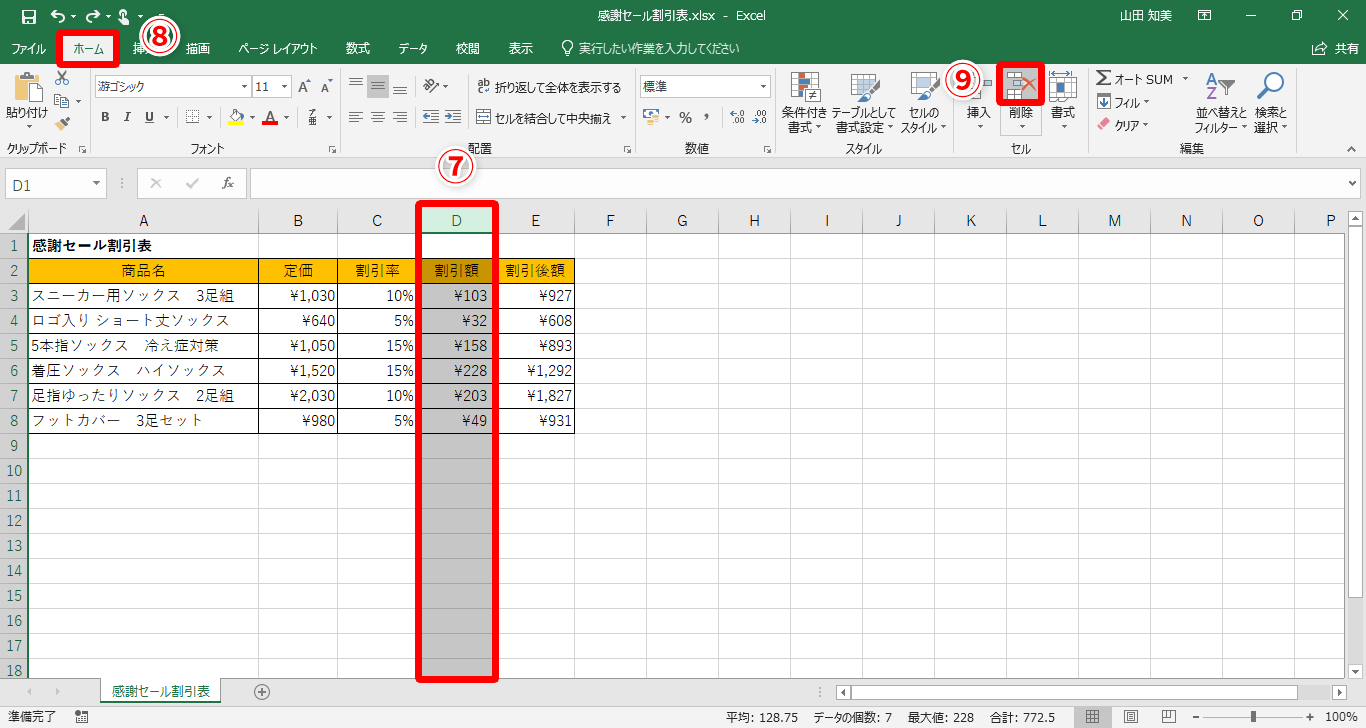1366x728 pixels.
Task: Click the 共有 share button
Action: (x=1336, y=48)
